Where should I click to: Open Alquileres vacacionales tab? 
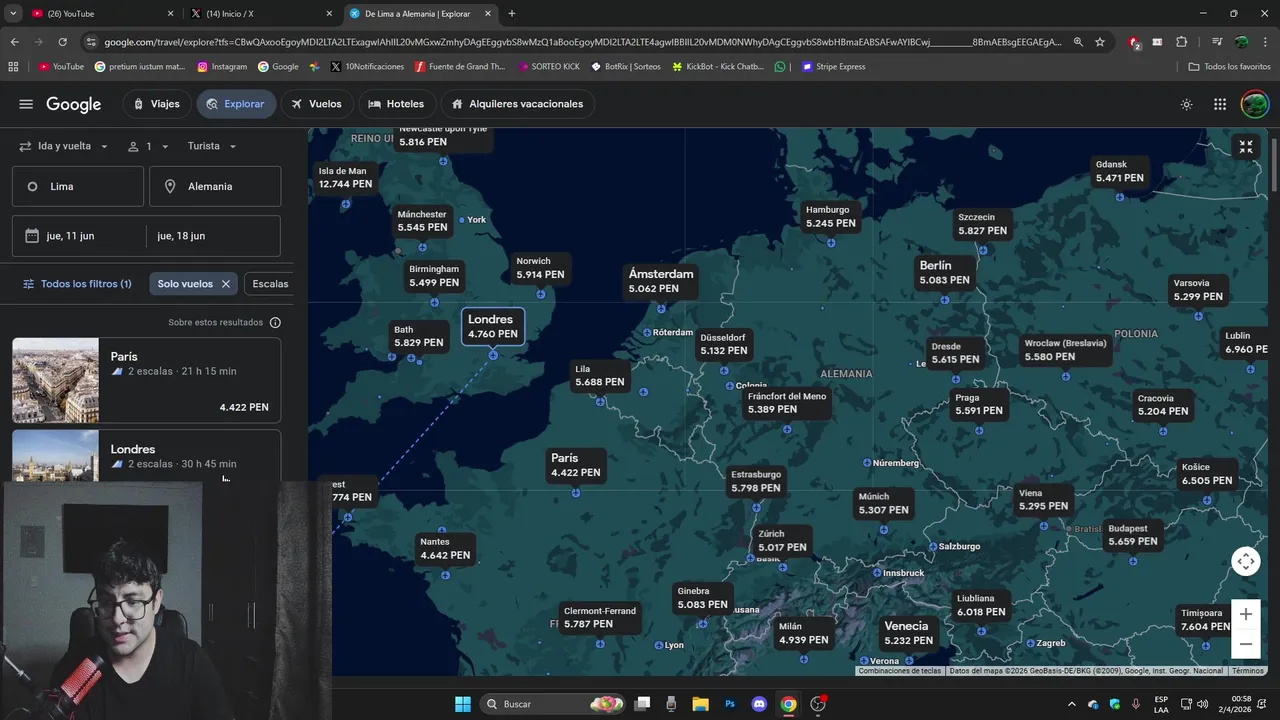coord(517,104)
